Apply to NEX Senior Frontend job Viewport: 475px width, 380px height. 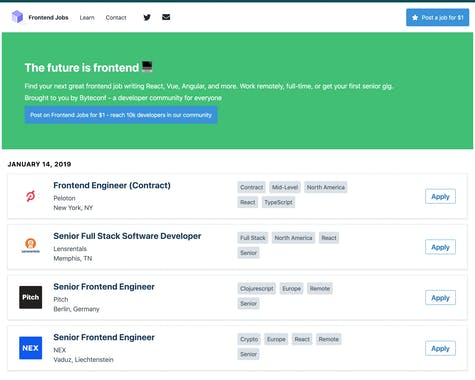(x=440, y=348)
